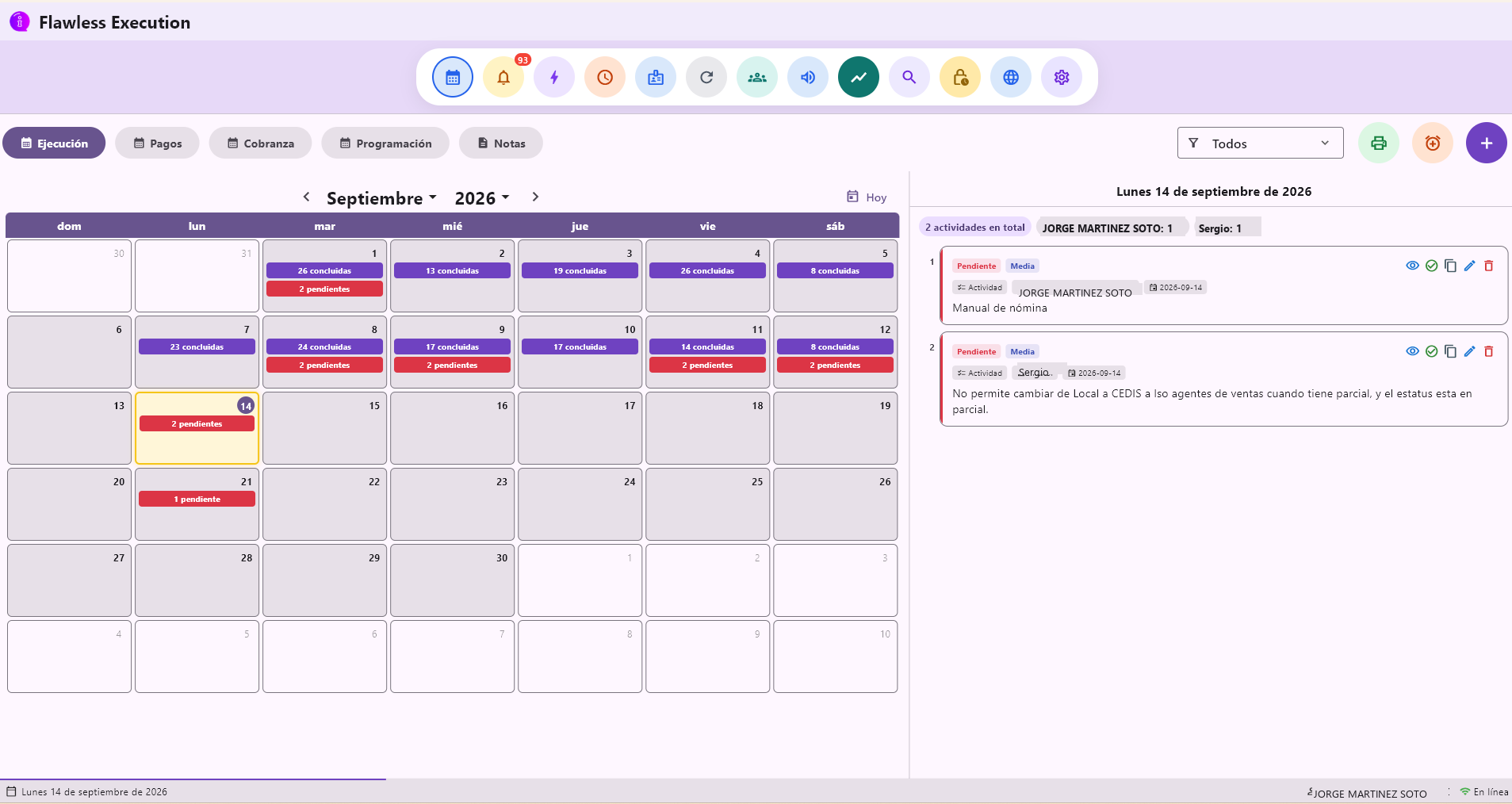Copy the Manual de nómina activity
The height and width of the screenshot is (804, 1512).
(x=1450, y=266)
